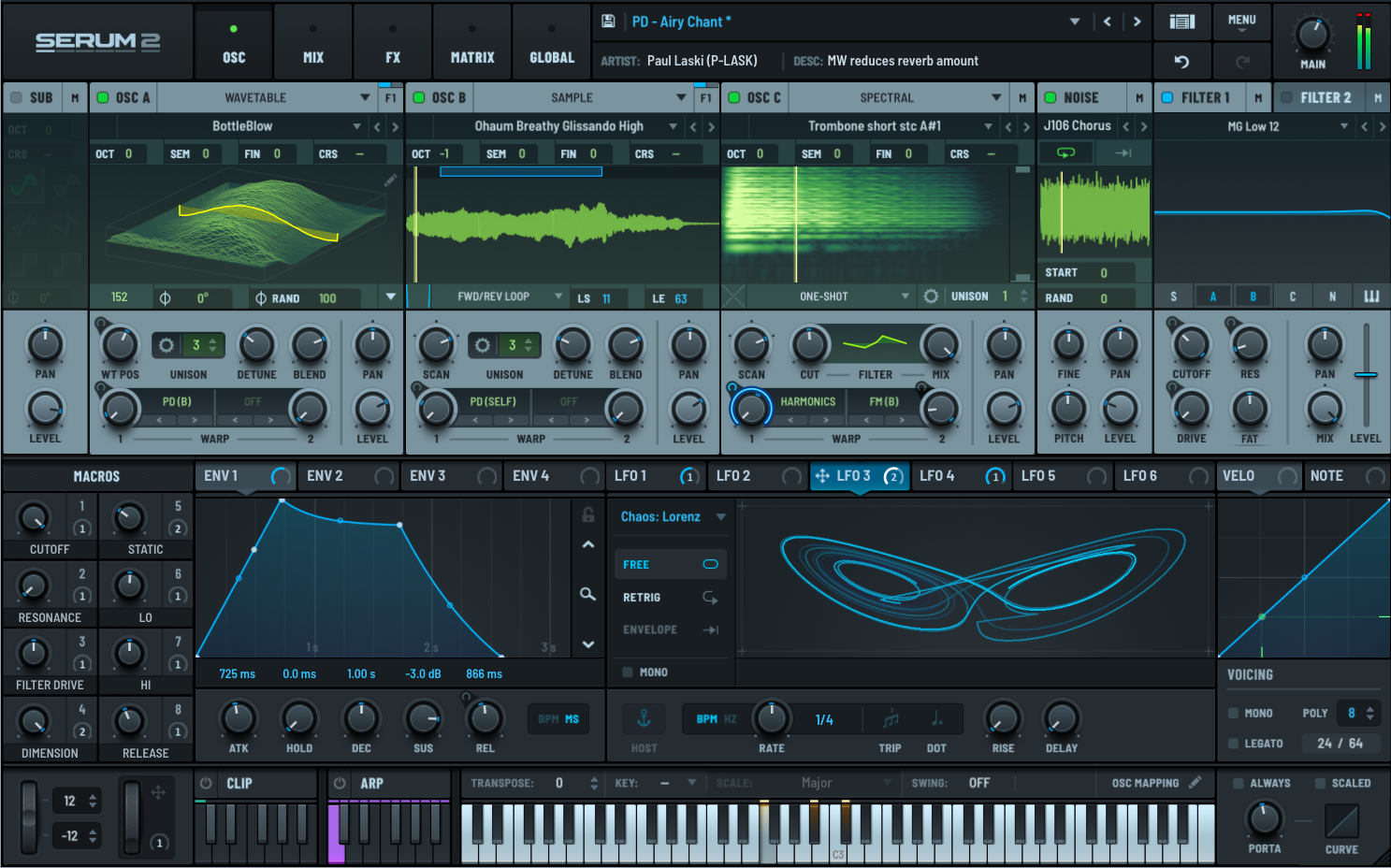Open the visualizer grid icon beside MENU
1391x868 pixels.
pos(1181,22)
